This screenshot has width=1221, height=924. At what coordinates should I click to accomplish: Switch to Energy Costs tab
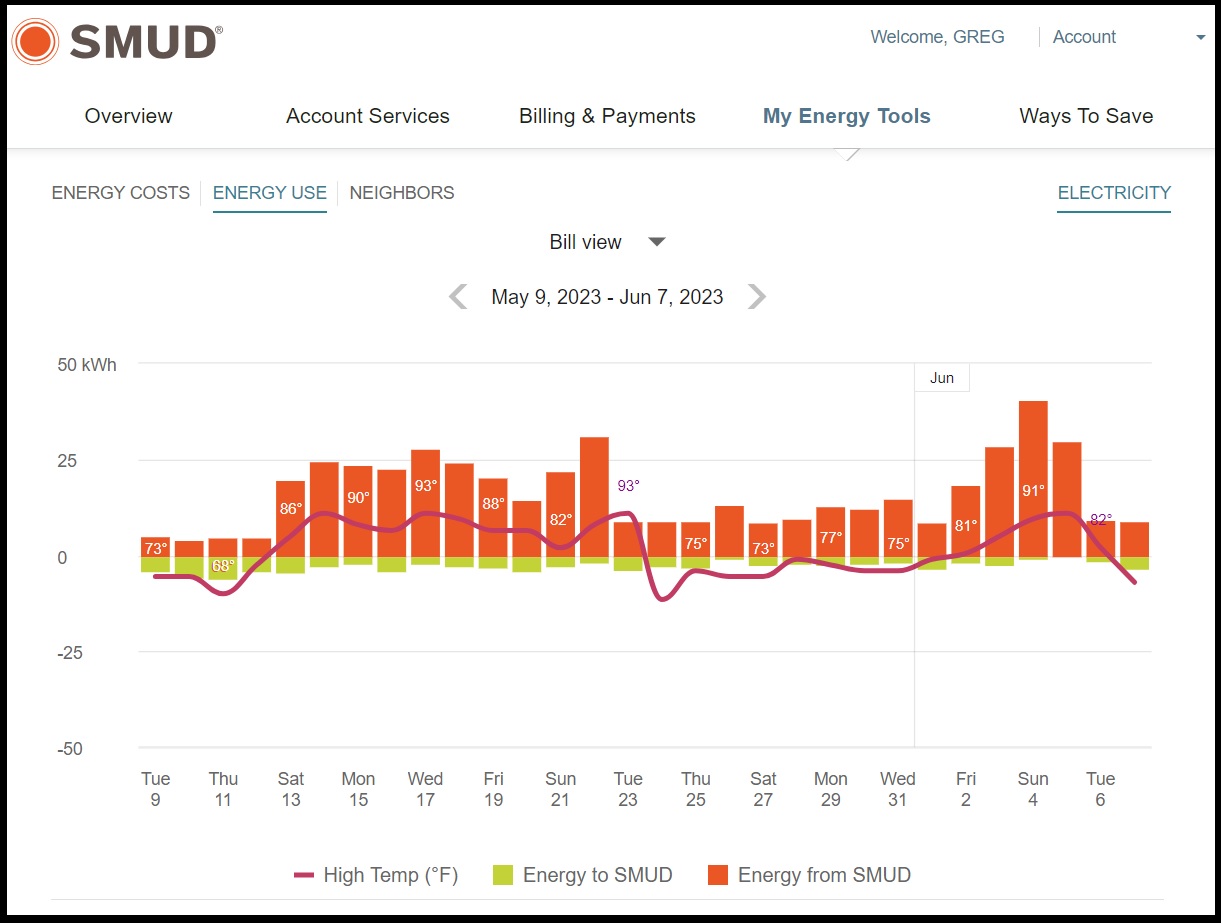(x=120, y=193)
